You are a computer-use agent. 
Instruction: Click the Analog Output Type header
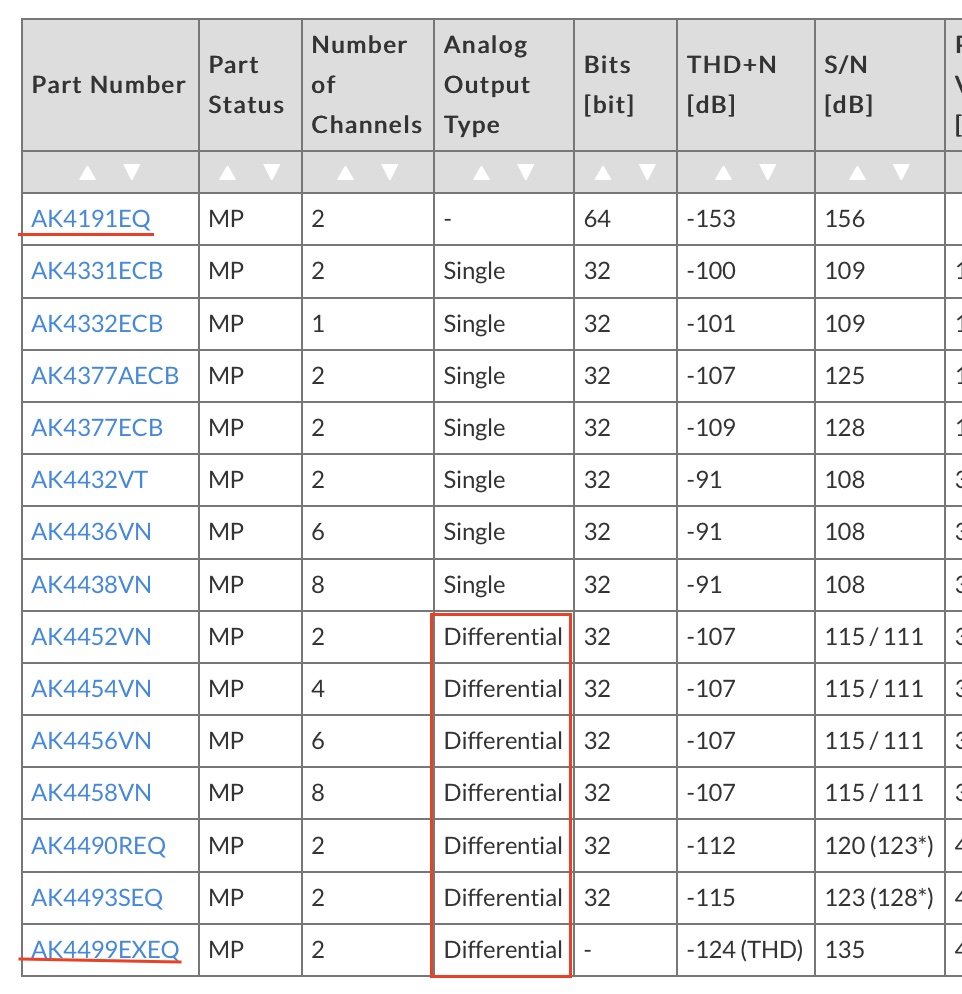485,85
